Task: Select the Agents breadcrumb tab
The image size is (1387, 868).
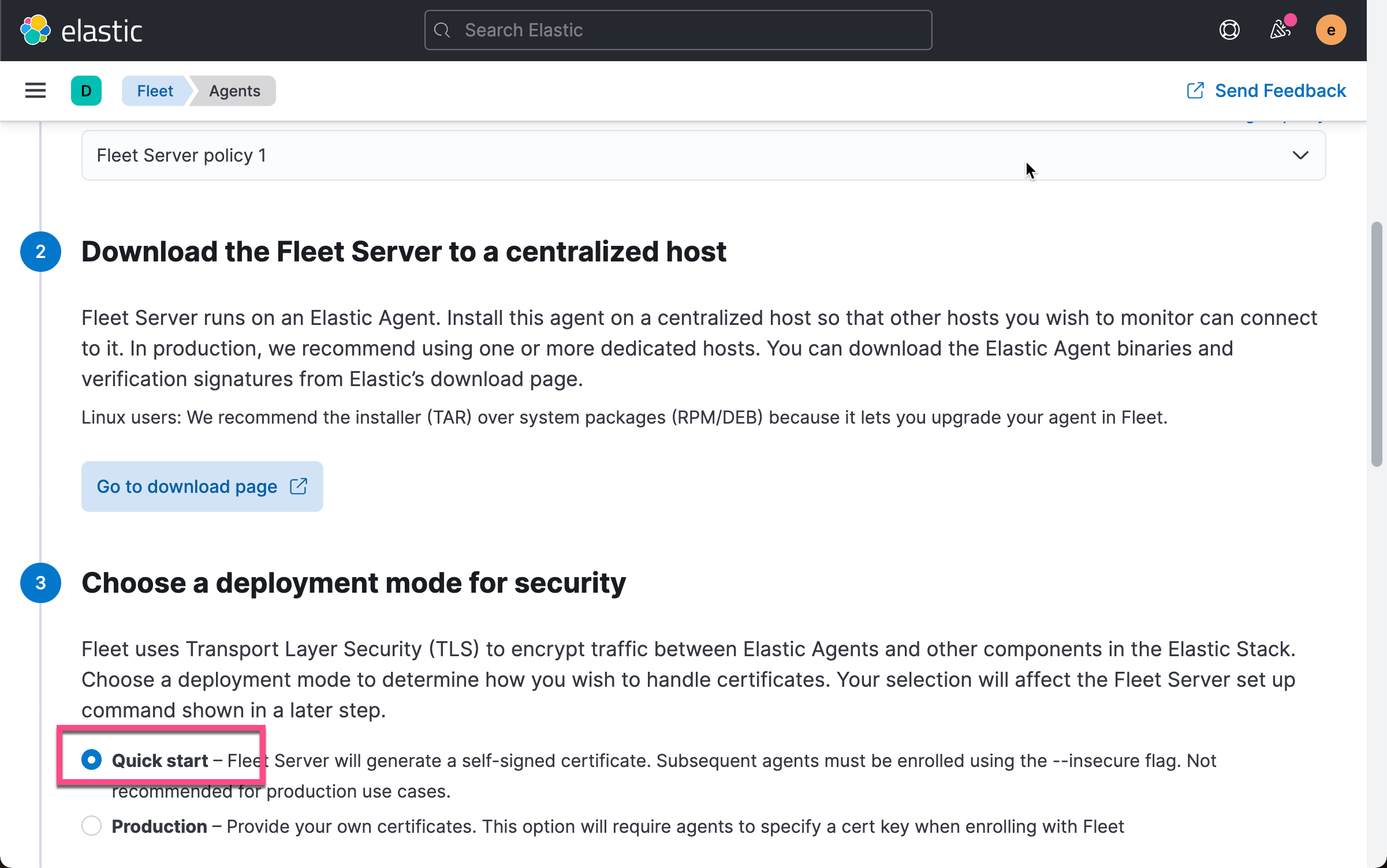Action: [x=234, y=90]
